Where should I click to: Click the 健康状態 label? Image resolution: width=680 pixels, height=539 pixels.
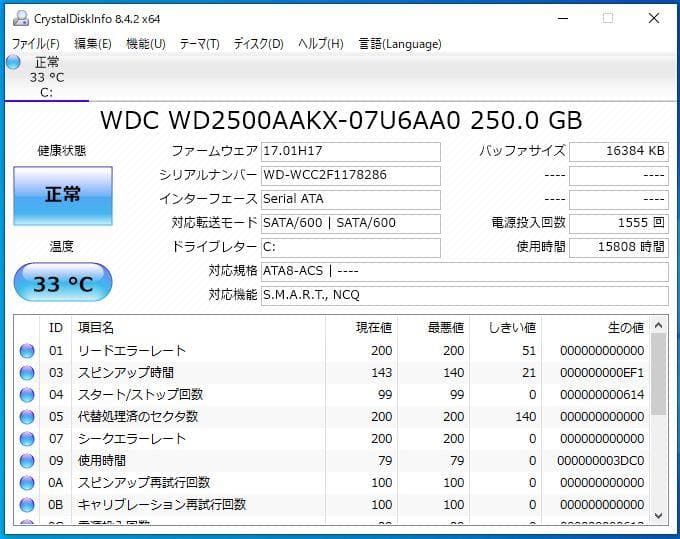tap(62, 151)
